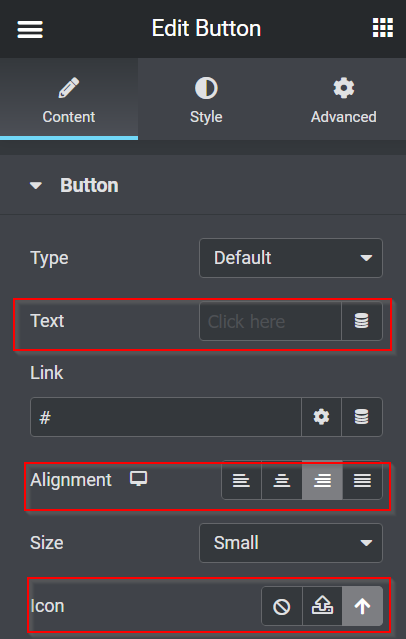Set icon to none

pyautogui.click(x=282, y=606)
